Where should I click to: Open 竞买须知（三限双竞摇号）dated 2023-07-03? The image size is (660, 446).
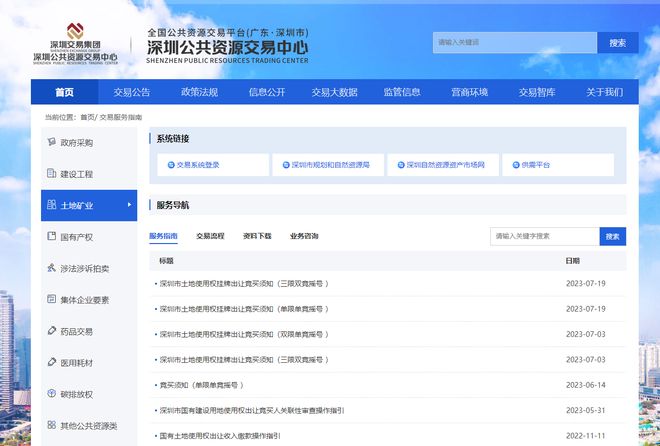244,360
